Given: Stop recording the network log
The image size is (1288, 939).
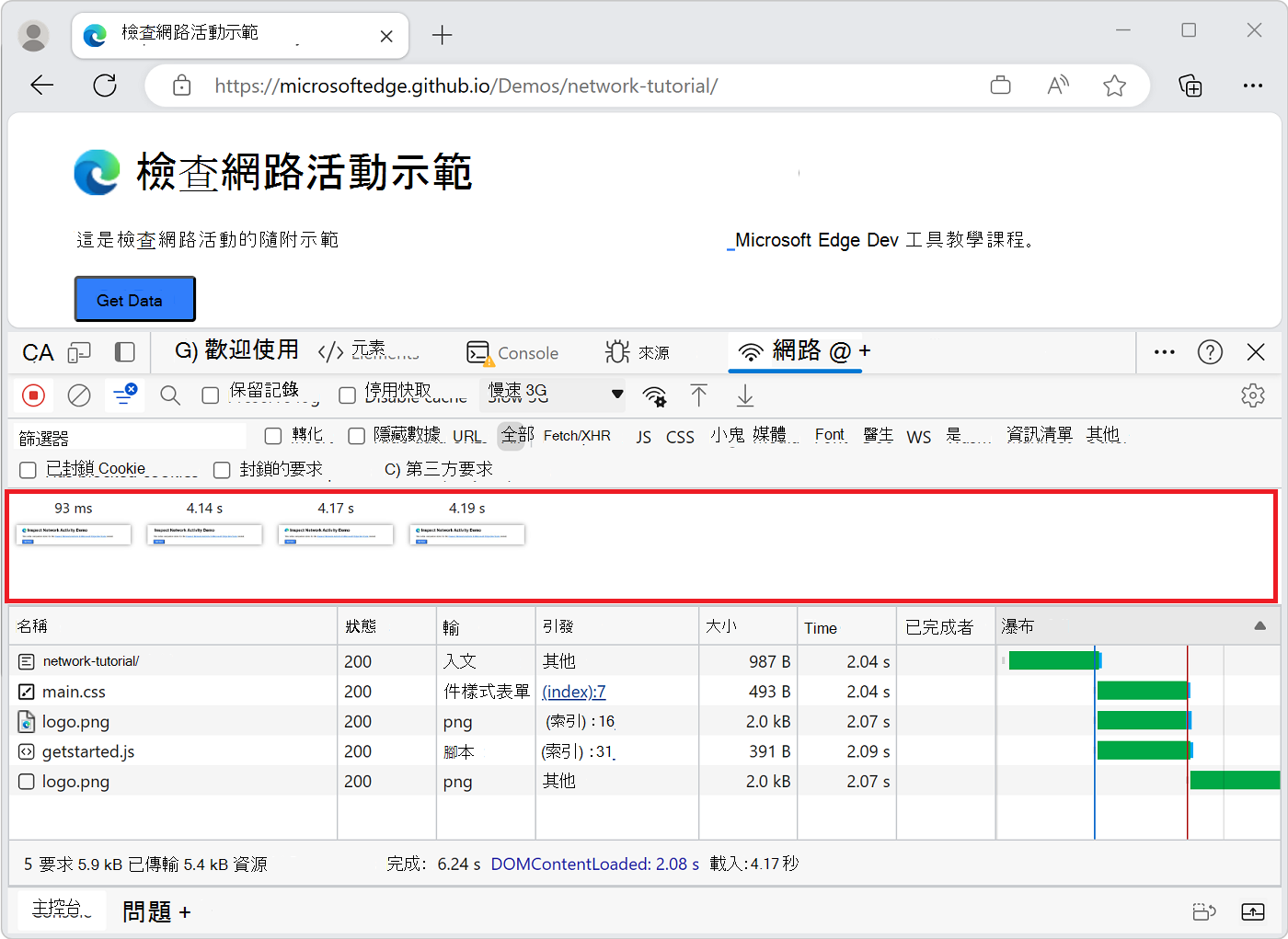Looking at the screenshot, I should (34, 395).
